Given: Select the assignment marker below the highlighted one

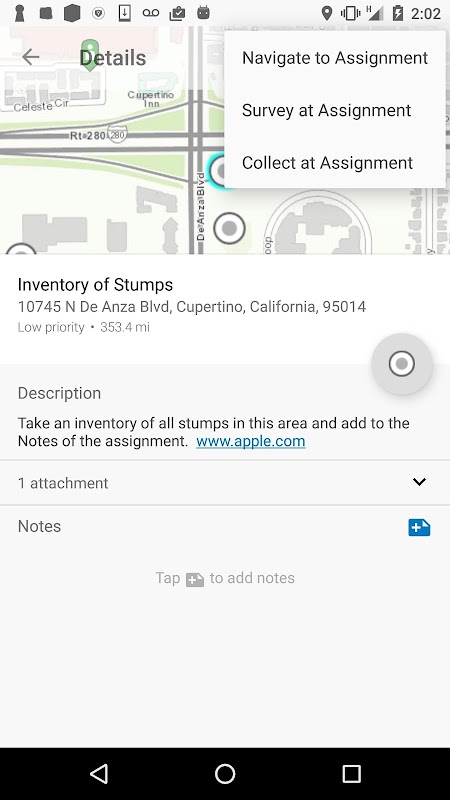Looking at the screenshot, I should (x=229, y=228).
